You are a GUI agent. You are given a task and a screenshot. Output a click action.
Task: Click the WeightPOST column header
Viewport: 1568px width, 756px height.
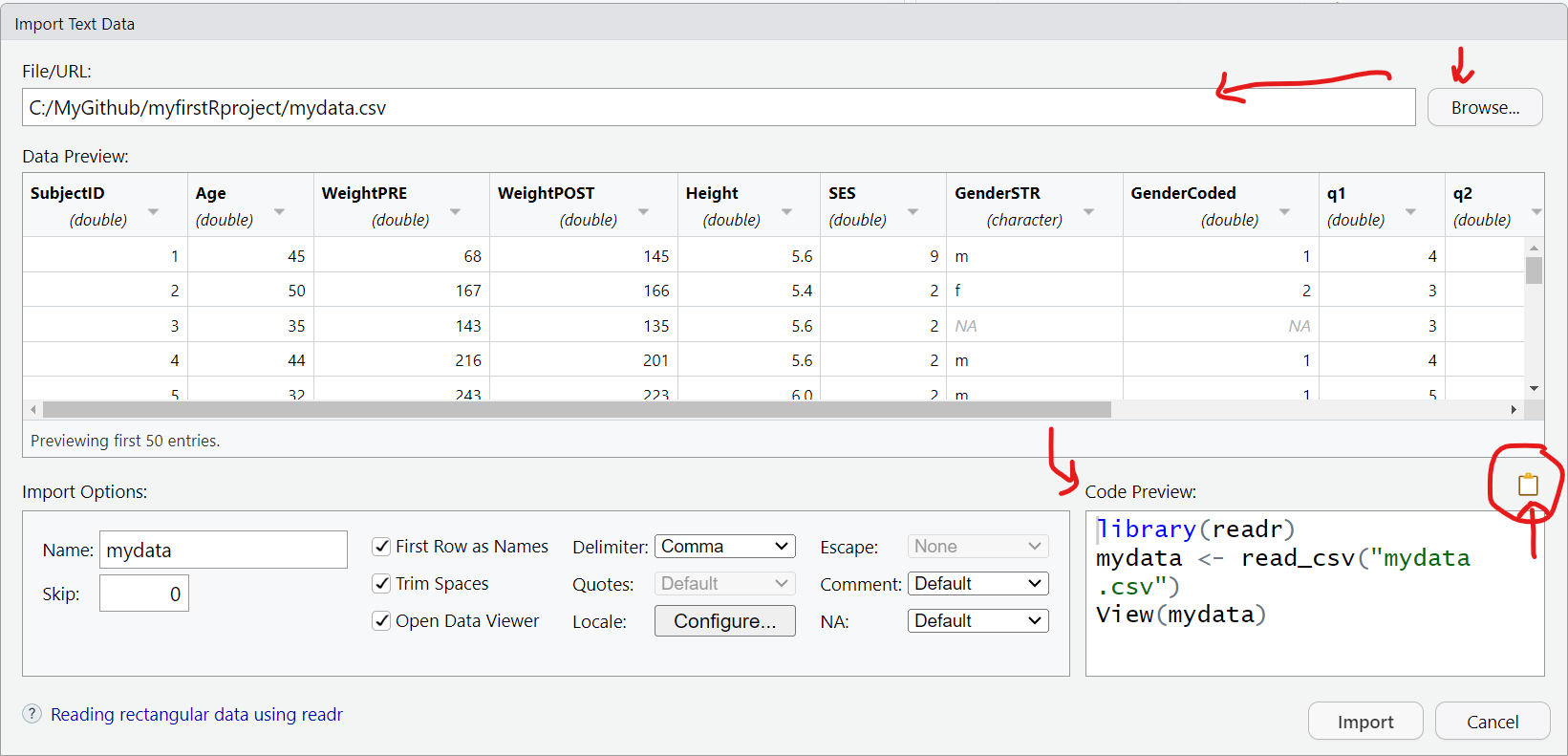[x=583, y=205]
